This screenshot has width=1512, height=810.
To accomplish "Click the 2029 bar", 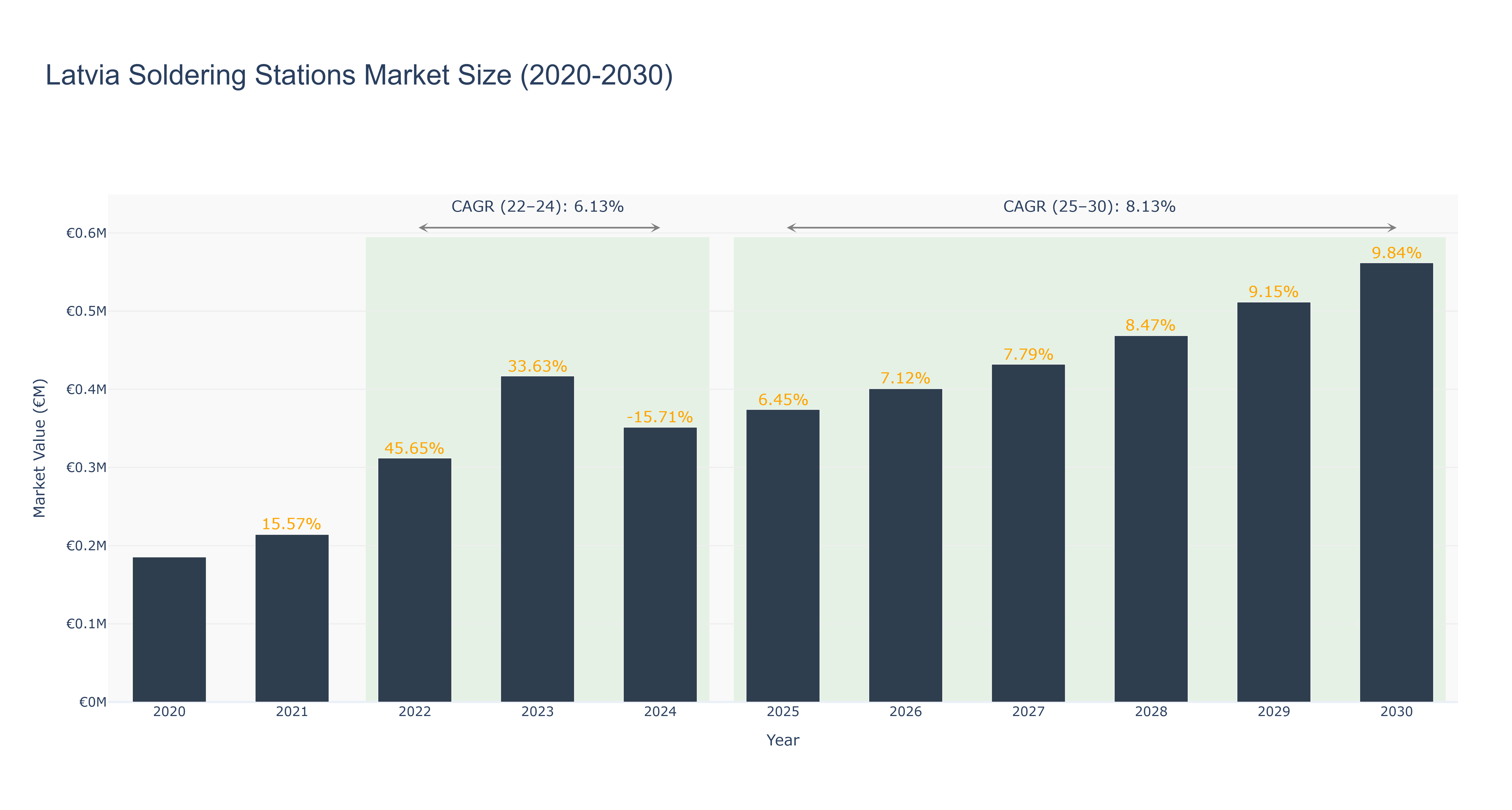I will [x=1273, y=502].
